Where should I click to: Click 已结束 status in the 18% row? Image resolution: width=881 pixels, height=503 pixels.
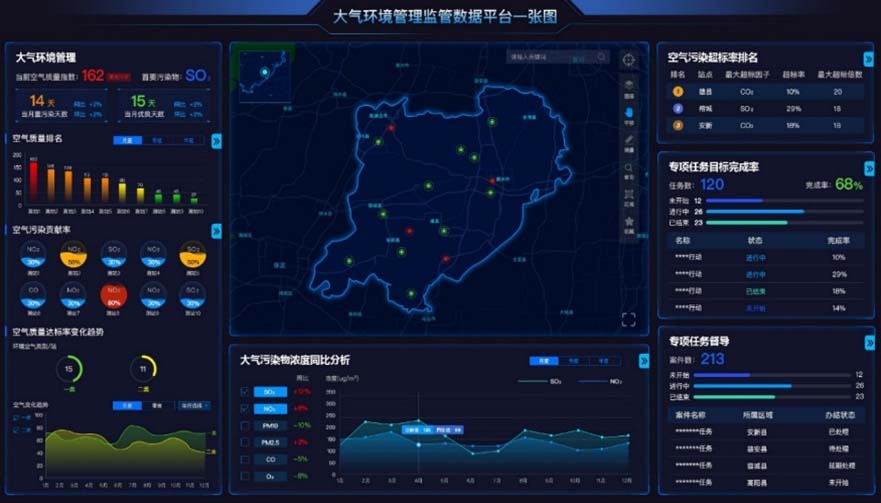click(755, 291)
